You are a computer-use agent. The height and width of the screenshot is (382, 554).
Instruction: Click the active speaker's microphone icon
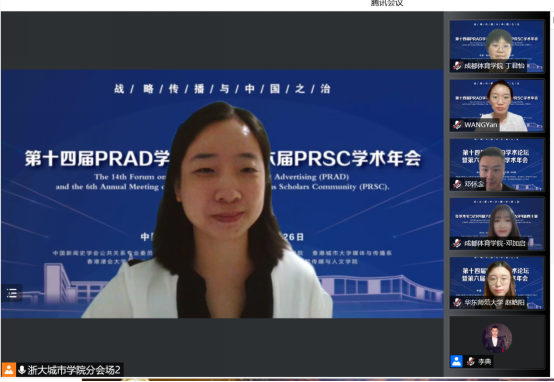pyautogui.click(x=22, y=370)
